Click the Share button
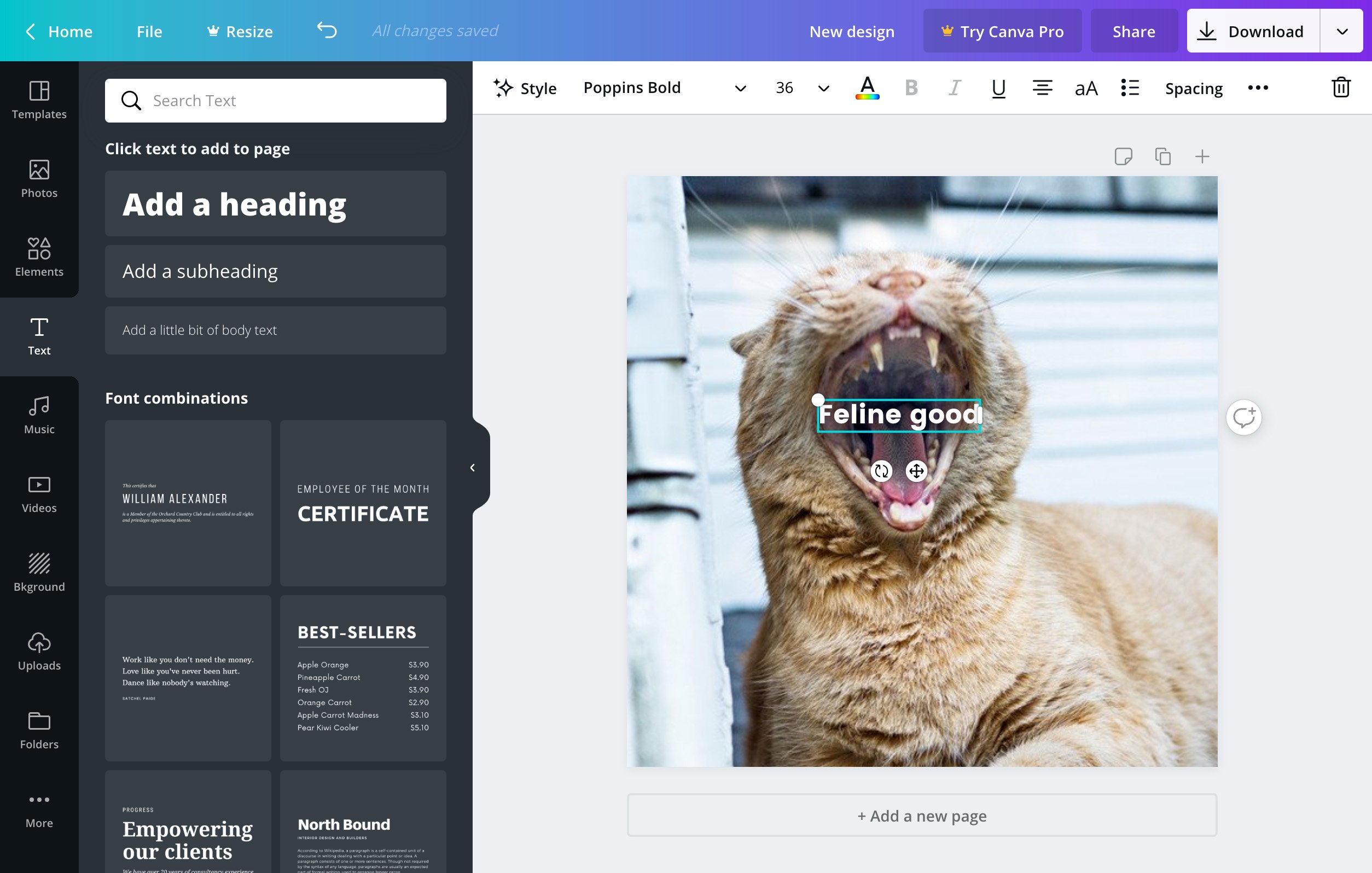Viewport: 1372px width, 873px height. tap(1134, 30)
